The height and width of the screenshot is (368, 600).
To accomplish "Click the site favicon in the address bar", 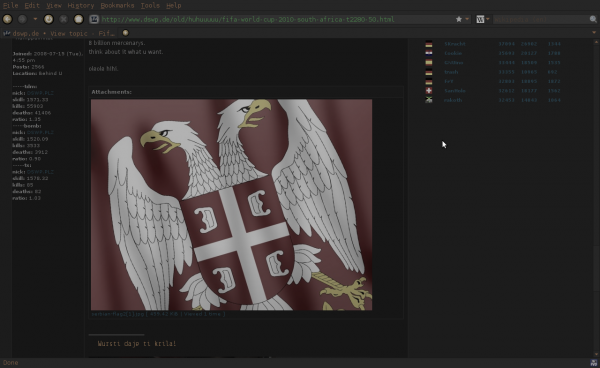I will point(94,19).
